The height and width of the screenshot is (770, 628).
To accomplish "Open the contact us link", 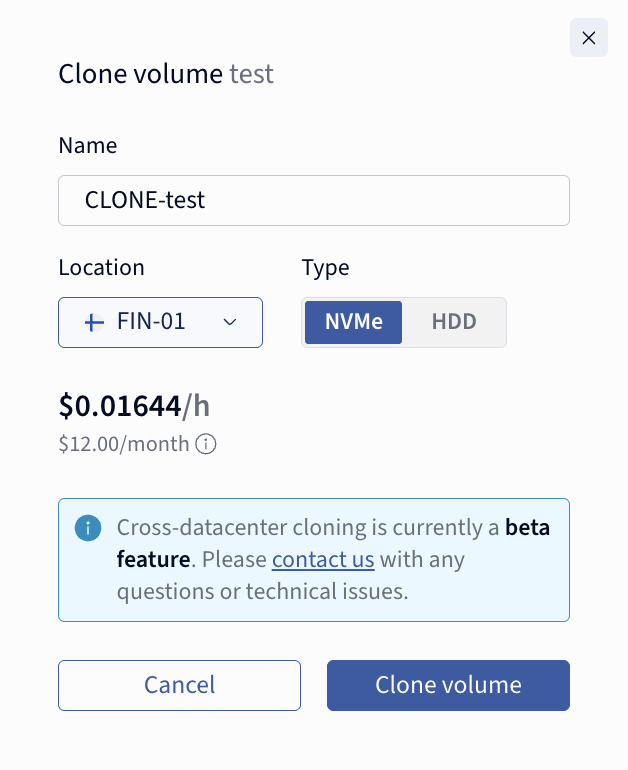I will 323,559.
